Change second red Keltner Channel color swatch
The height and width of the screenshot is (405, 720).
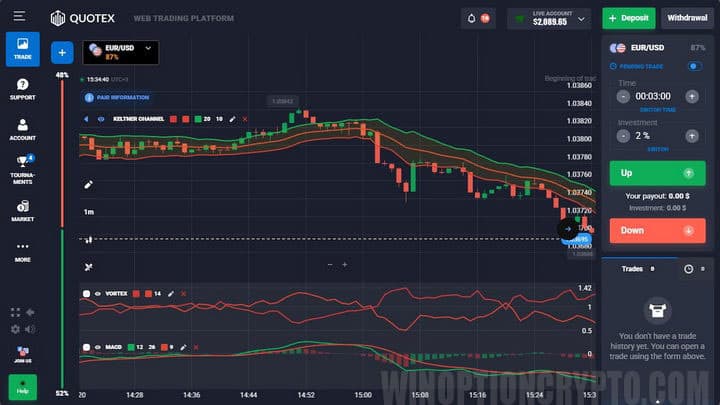click(186, 119)
